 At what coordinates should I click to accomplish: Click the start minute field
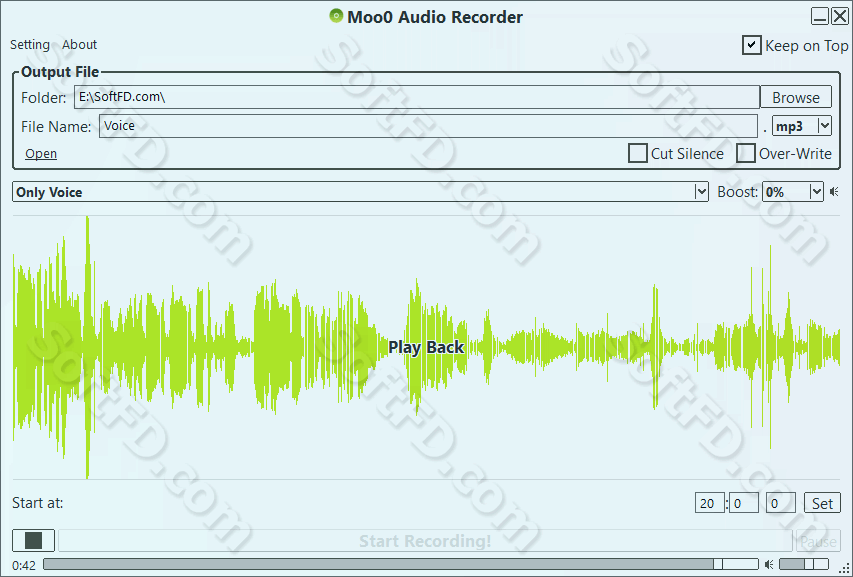point(744,503)
